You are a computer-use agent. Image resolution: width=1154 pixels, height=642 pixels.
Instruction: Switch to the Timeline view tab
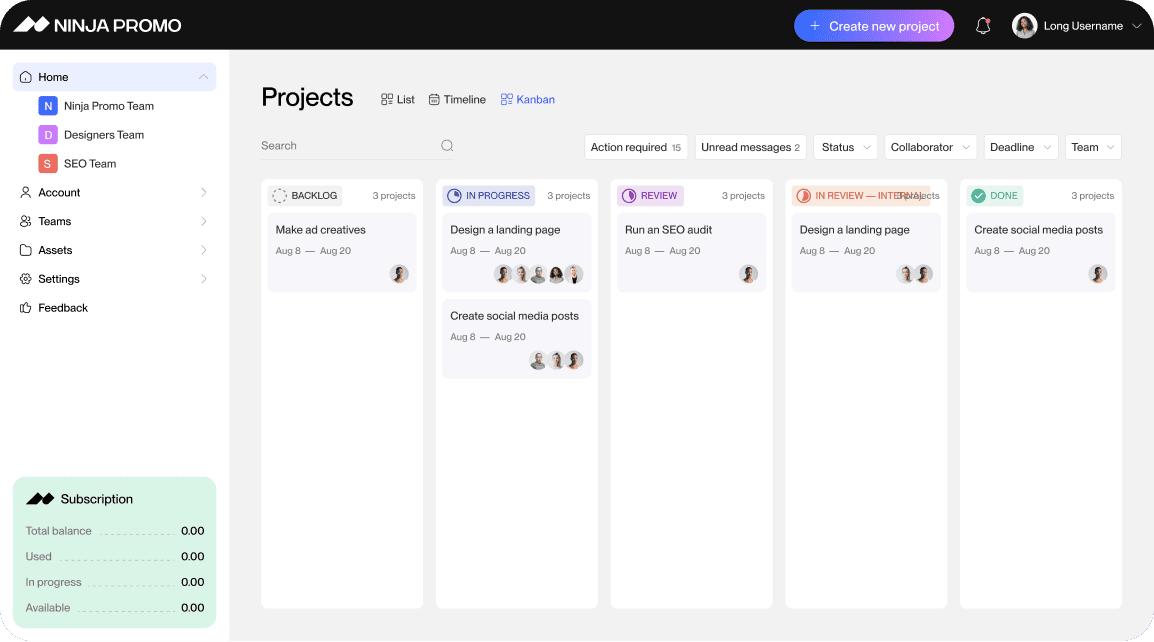click(457, 100)
